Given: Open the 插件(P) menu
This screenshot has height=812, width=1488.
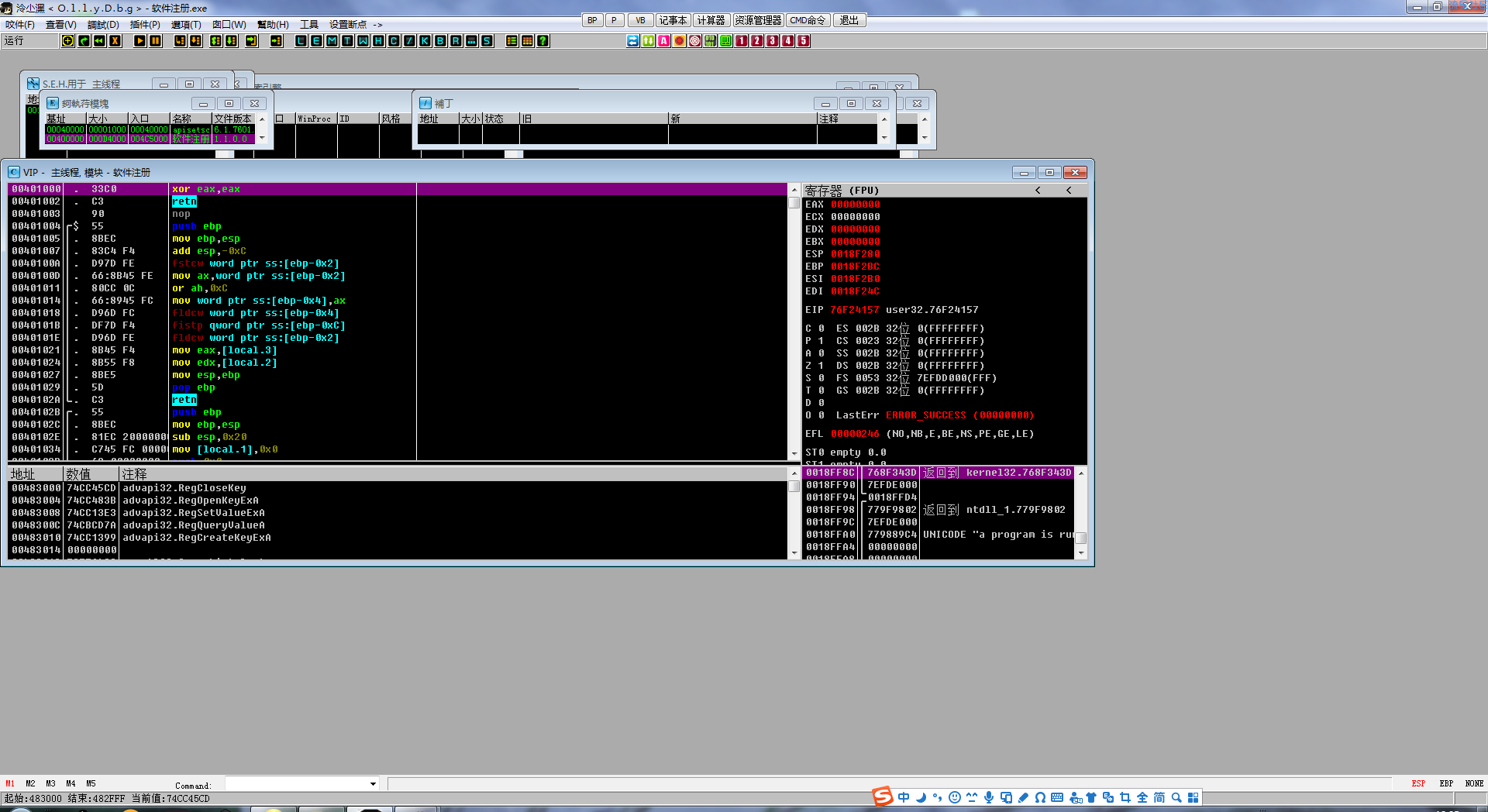Looking at the screenshot, I should 145,25.
